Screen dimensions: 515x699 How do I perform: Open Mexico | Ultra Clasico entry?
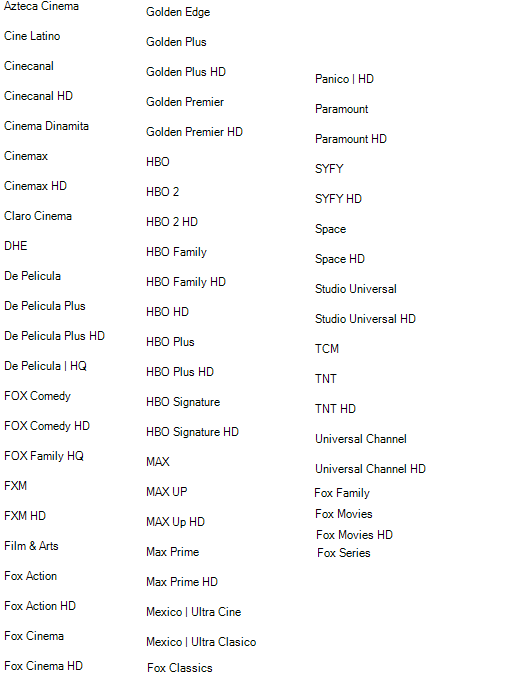tap(201, 642)
